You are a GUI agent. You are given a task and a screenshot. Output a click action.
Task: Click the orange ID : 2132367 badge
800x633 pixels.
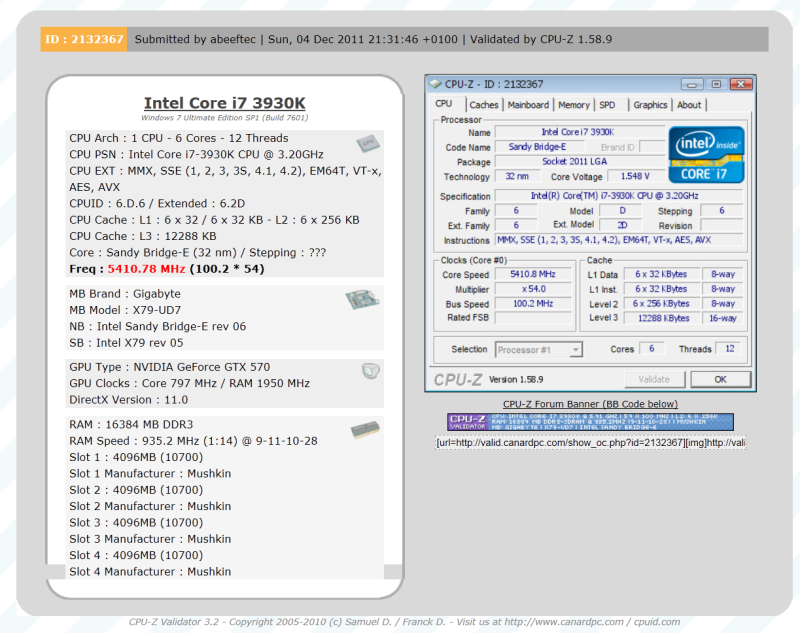pos(84,39)
